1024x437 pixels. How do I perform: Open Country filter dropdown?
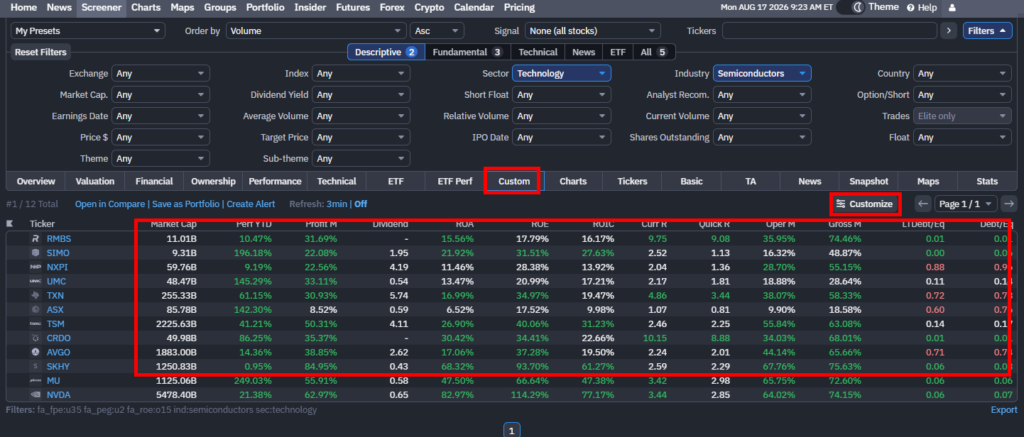coord(963,74)
